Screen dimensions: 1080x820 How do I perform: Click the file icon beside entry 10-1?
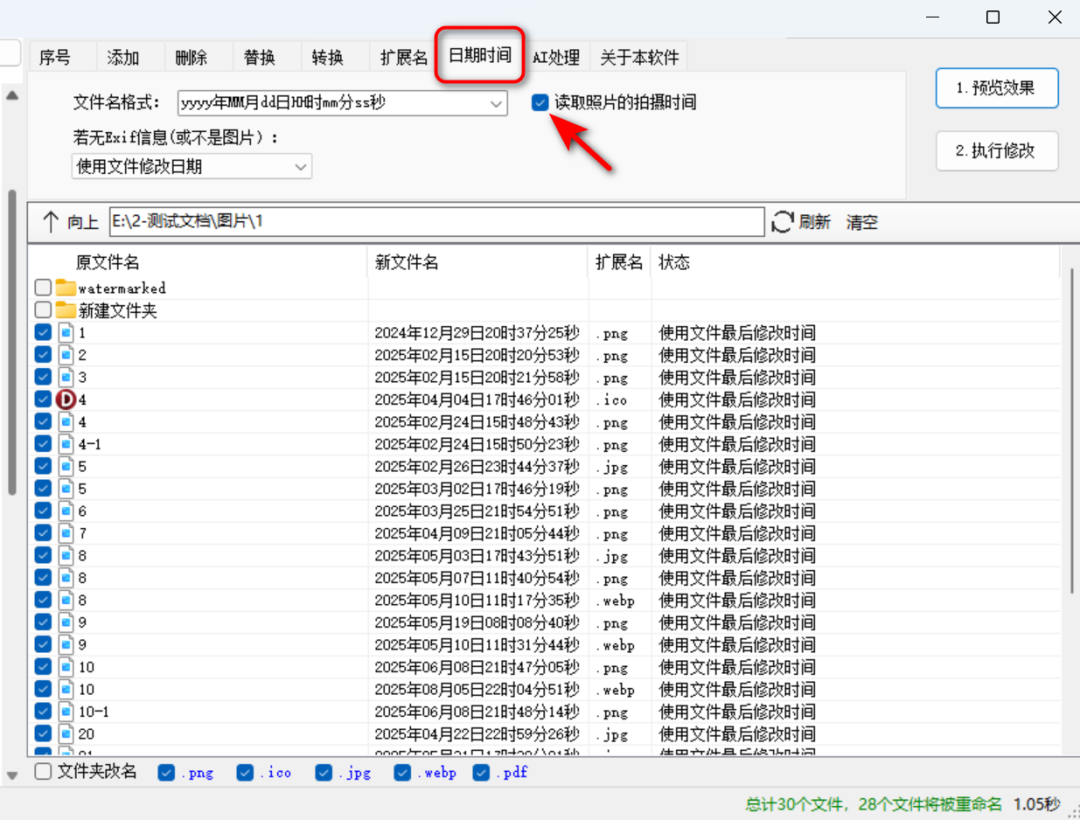click(66, 711)
